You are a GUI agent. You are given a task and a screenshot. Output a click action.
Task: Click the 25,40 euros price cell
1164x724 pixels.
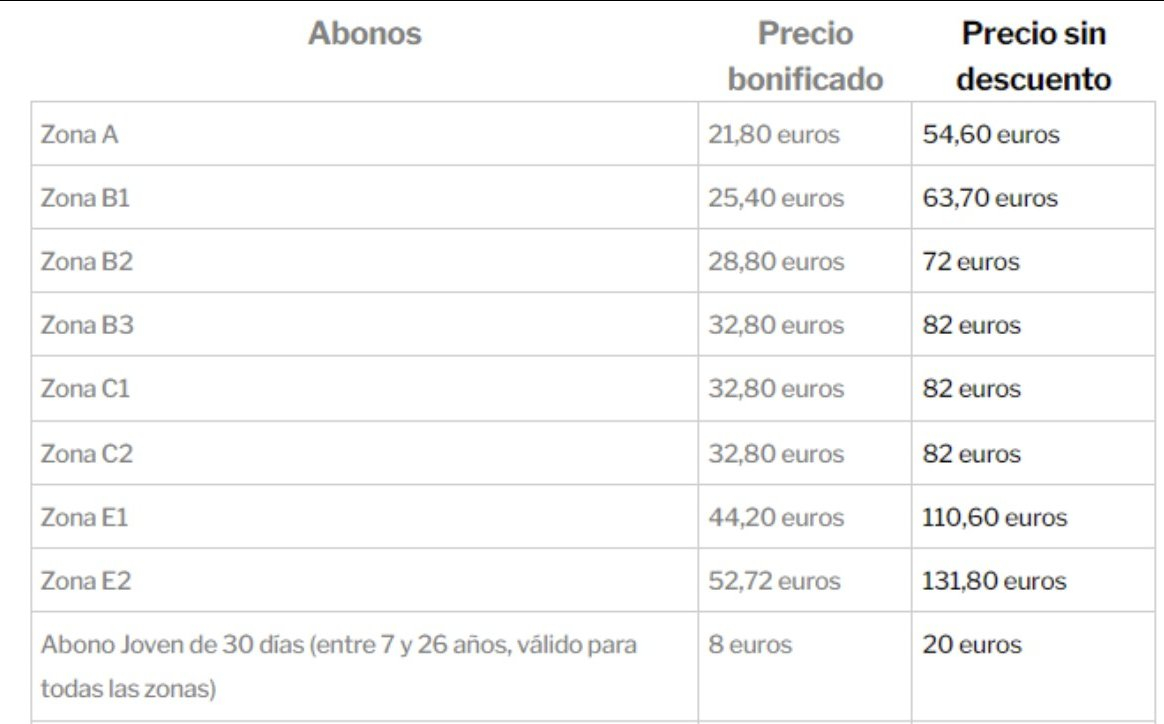[776, 198]
